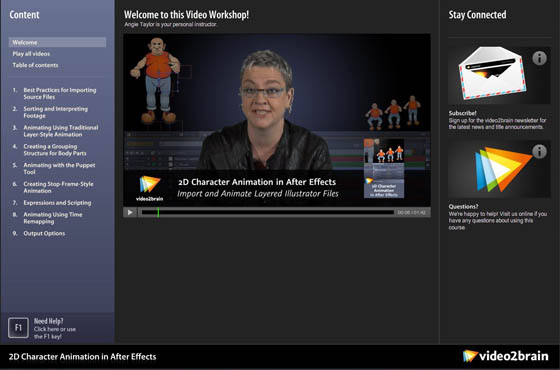
Task: Choose Play all videos in the sidebar
Action: pos(31,54)
